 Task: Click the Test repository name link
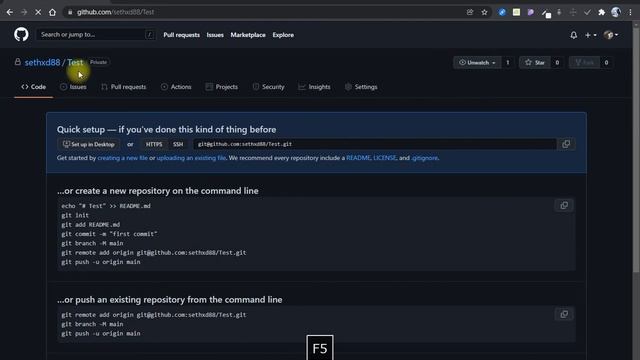75,62
